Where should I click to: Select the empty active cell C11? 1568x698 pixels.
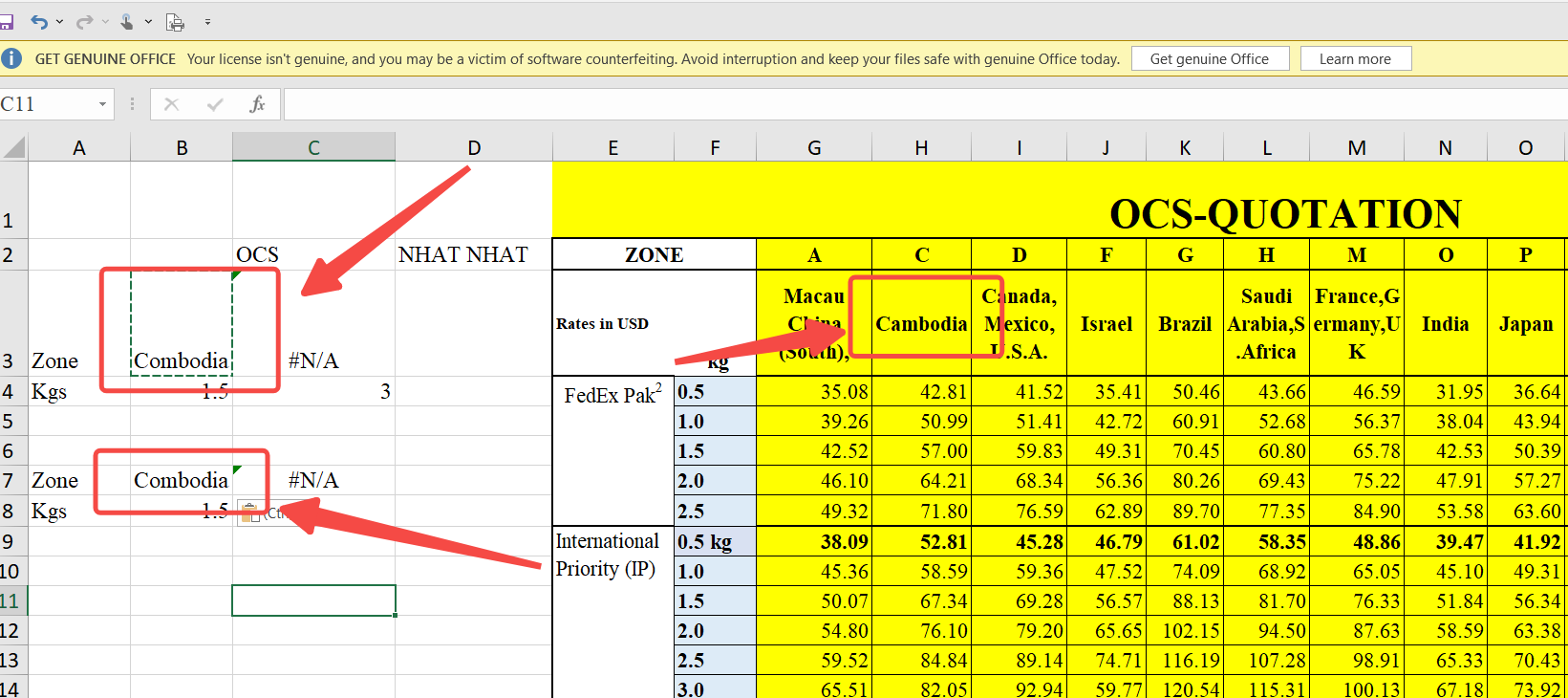tap(313, 600)
